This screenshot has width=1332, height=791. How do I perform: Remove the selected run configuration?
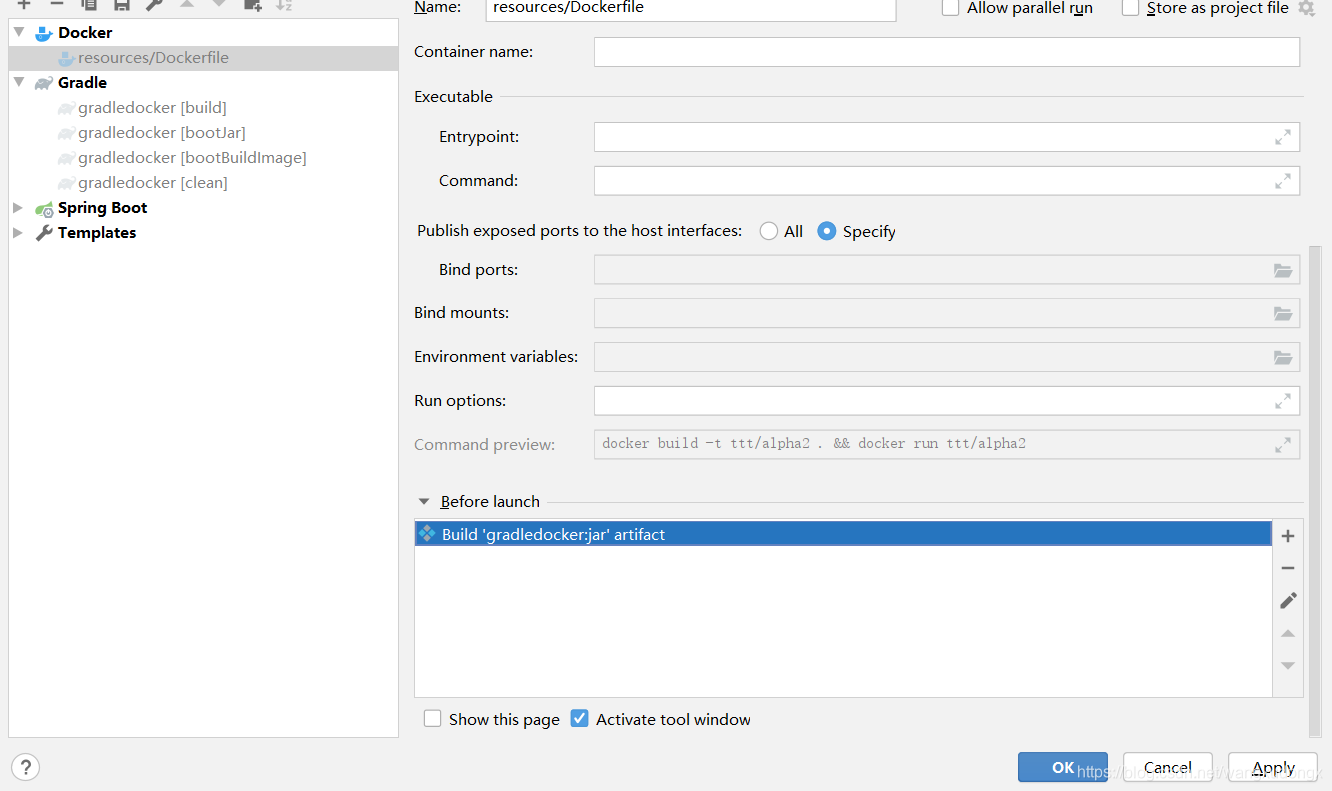point(57,5)
